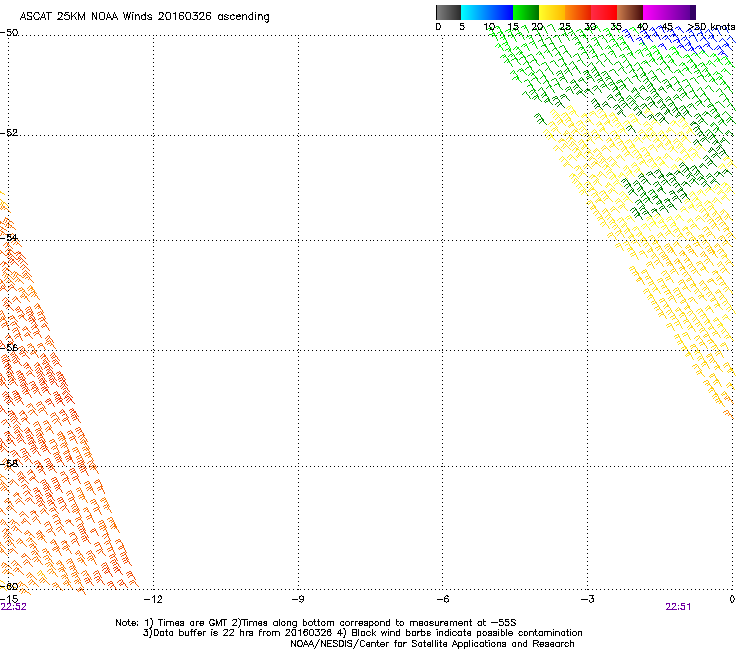Image resolution: width=740 pixels, height=650 pixels.
Task: Click the note line starting 'Note: 1) Times are GMT'
Action: pyautogui.click(x=316, y=623)
